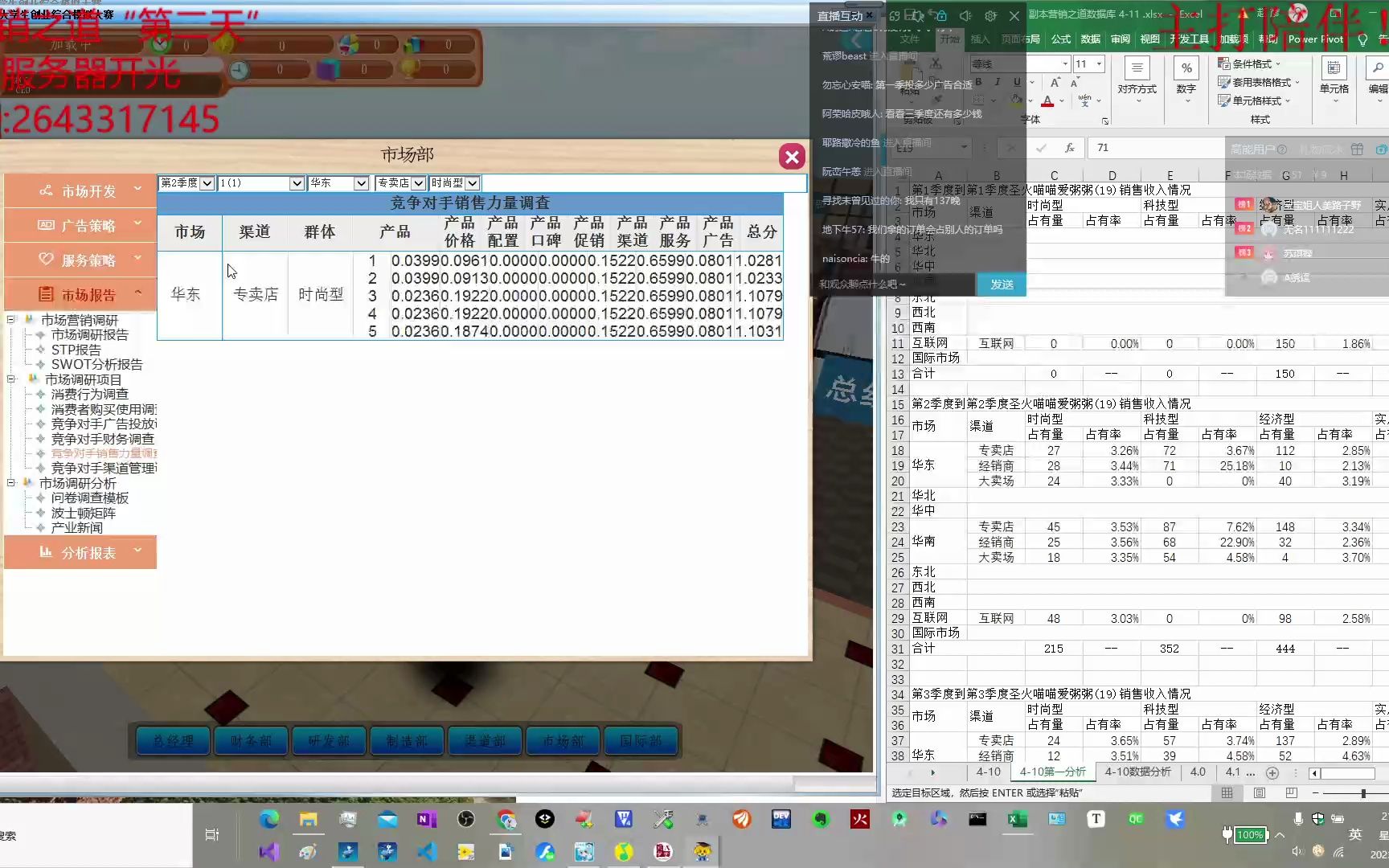This screenshot has width=1389, height=868.
Task: Add a new sheet with plus icon
Action: (1272, 772)
